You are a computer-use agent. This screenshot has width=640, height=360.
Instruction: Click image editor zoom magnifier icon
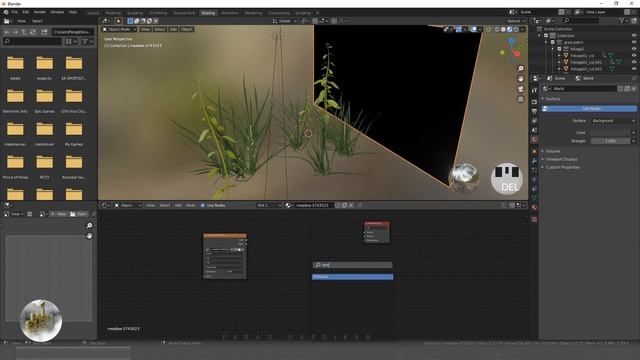click(x=89, y=226)
